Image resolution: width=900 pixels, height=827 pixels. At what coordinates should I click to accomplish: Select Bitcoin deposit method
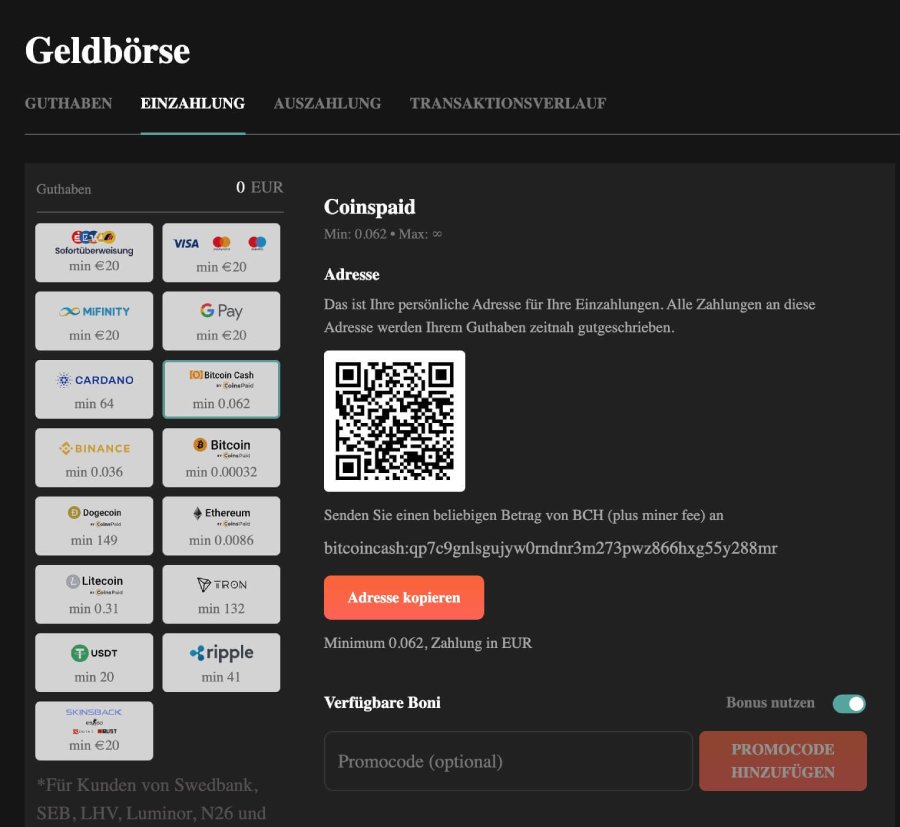tap(221, 457)
